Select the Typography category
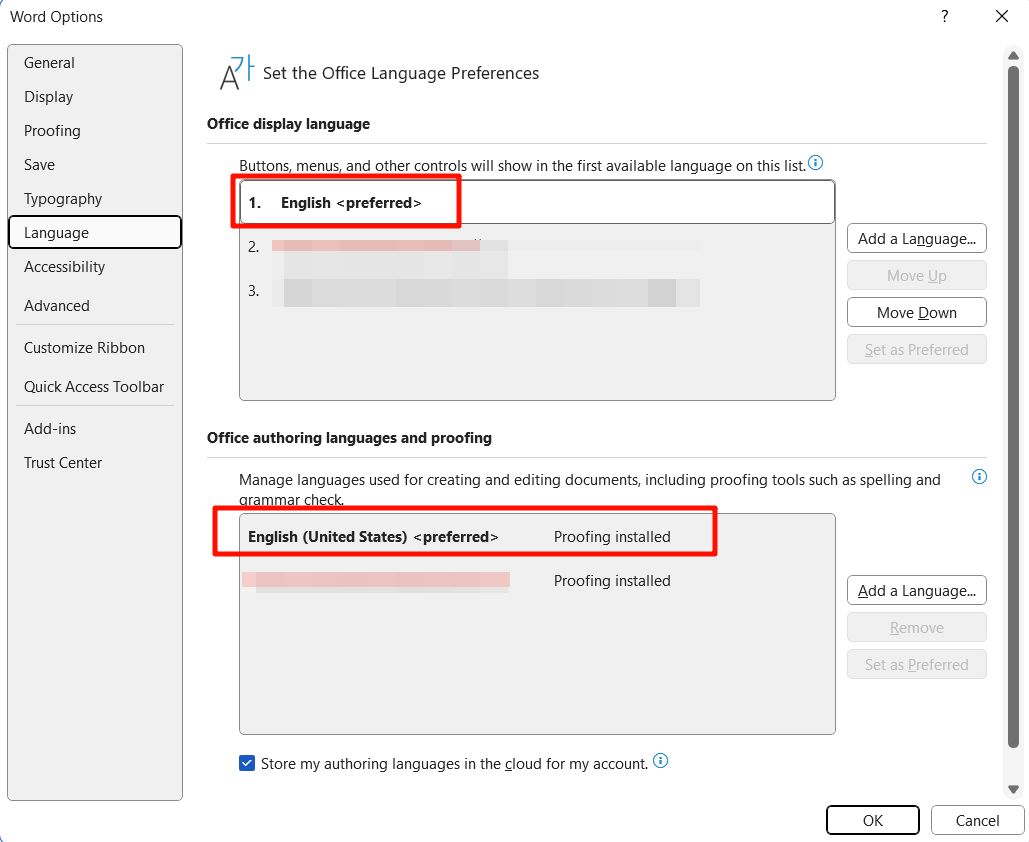Screen dimensions: 1029x842 coord(63,198)
